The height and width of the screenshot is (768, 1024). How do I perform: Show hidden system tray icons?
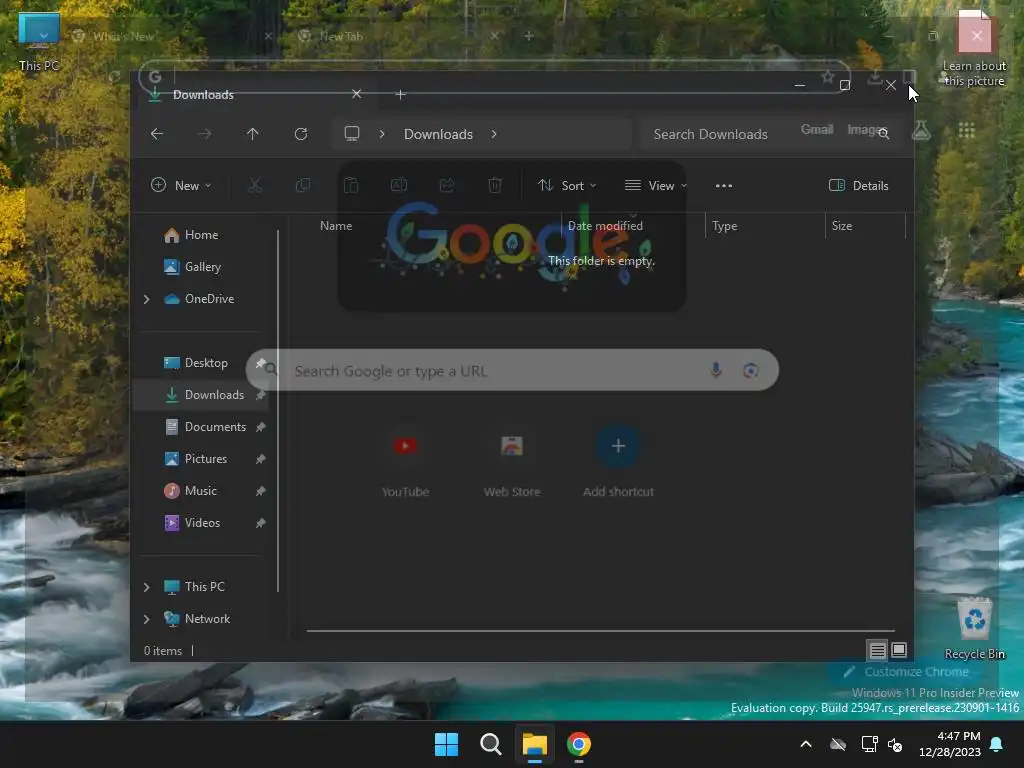806,744
